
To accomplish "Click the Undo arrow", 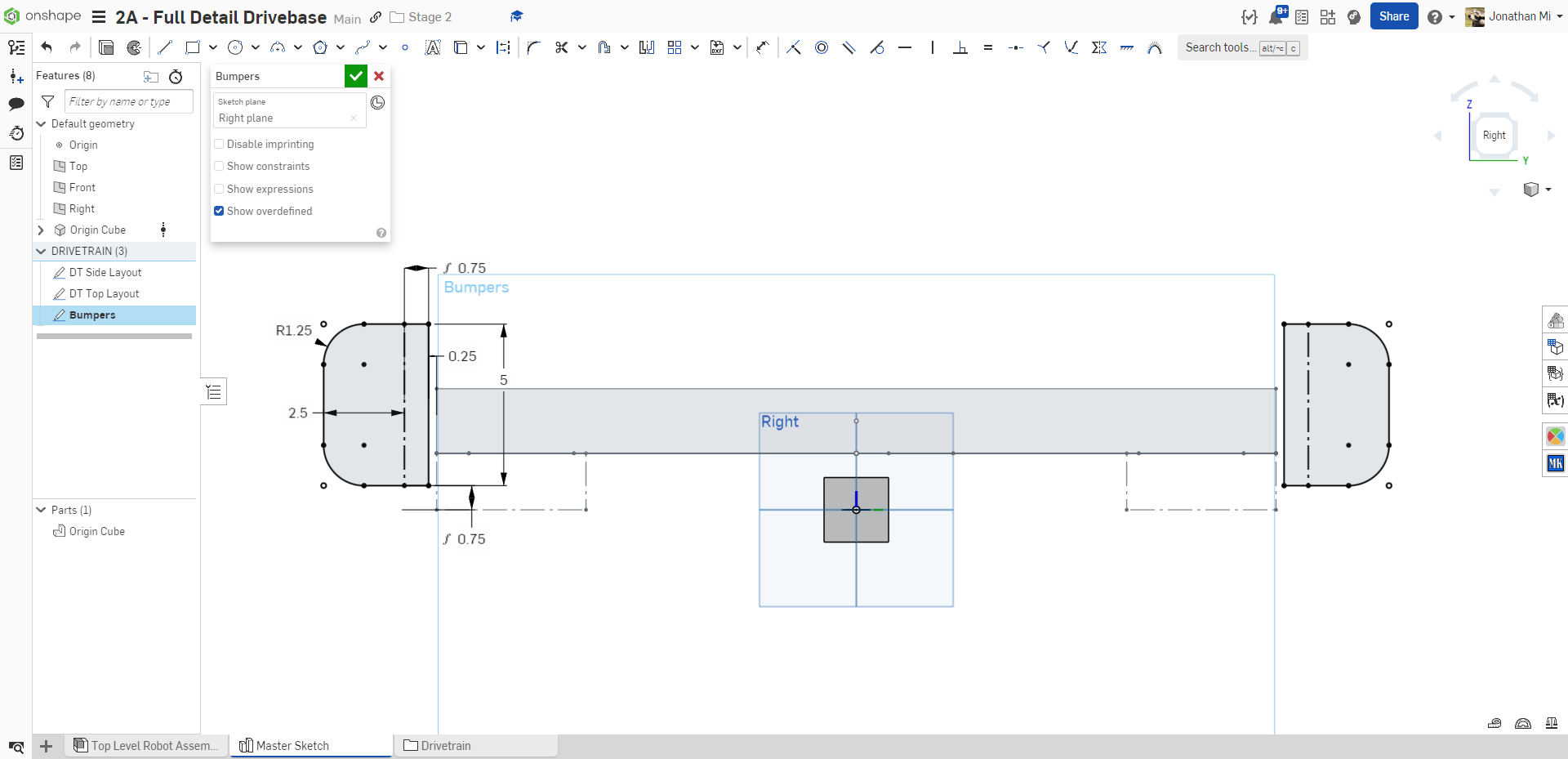I will click(47, 47).
